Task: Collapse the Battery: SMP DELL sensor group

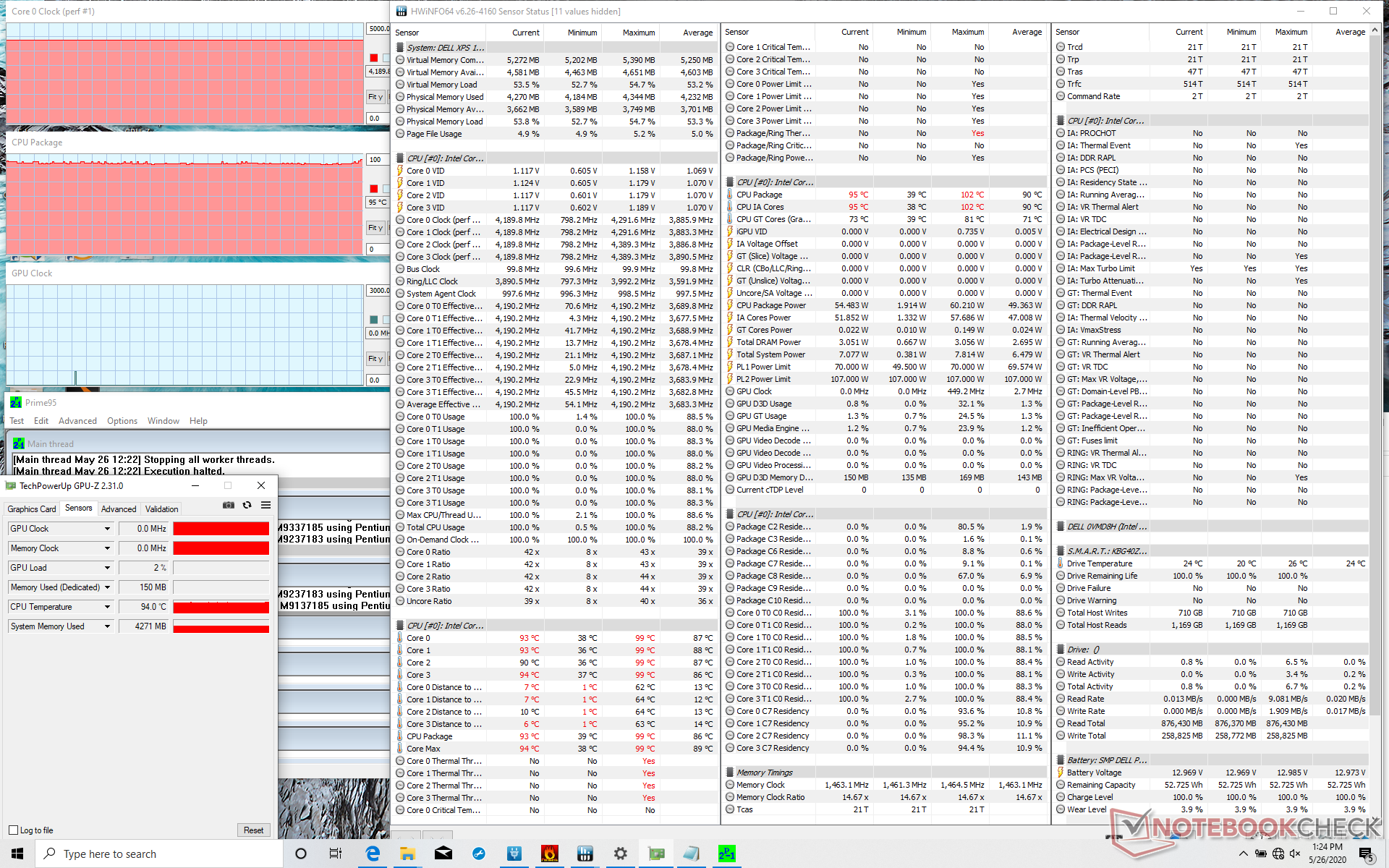Action: click(1061, 760)
